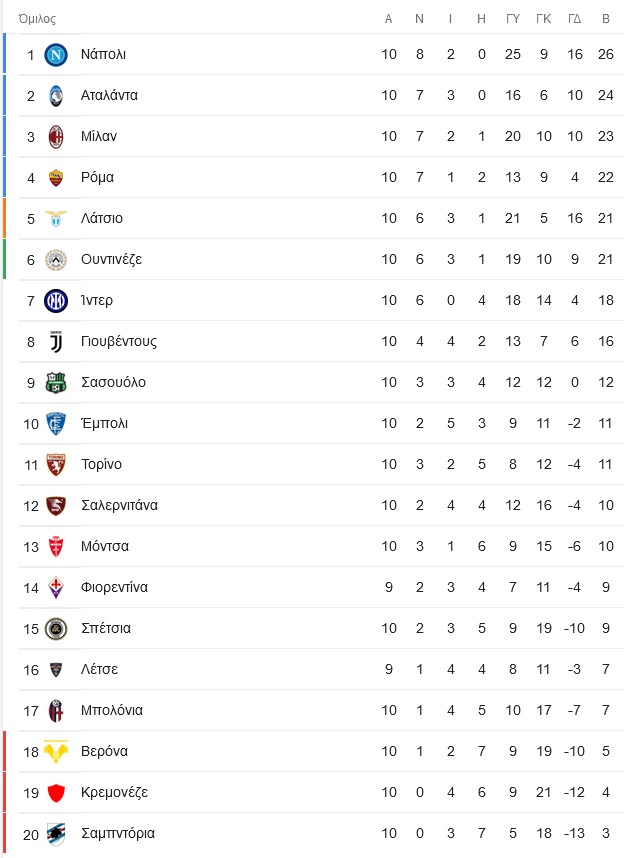The width and height of the screenshot is (624, 858).
Task: Select the Juventus logo icon
Action: tap(56, 342)
